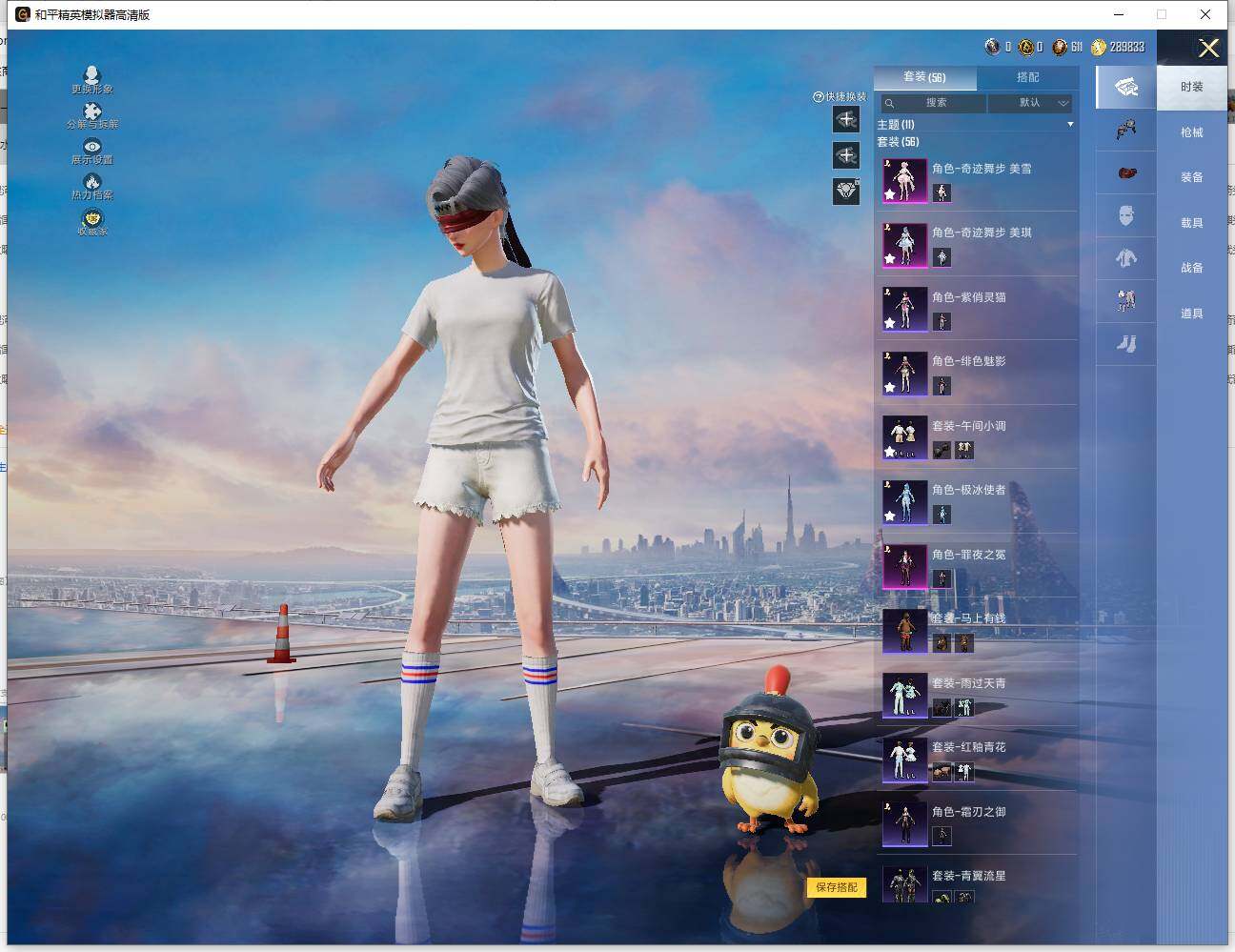Open the 更换形象 change-appearance icon
The width and height of the screenshot is (1235, 952).
tap(91, 76)
